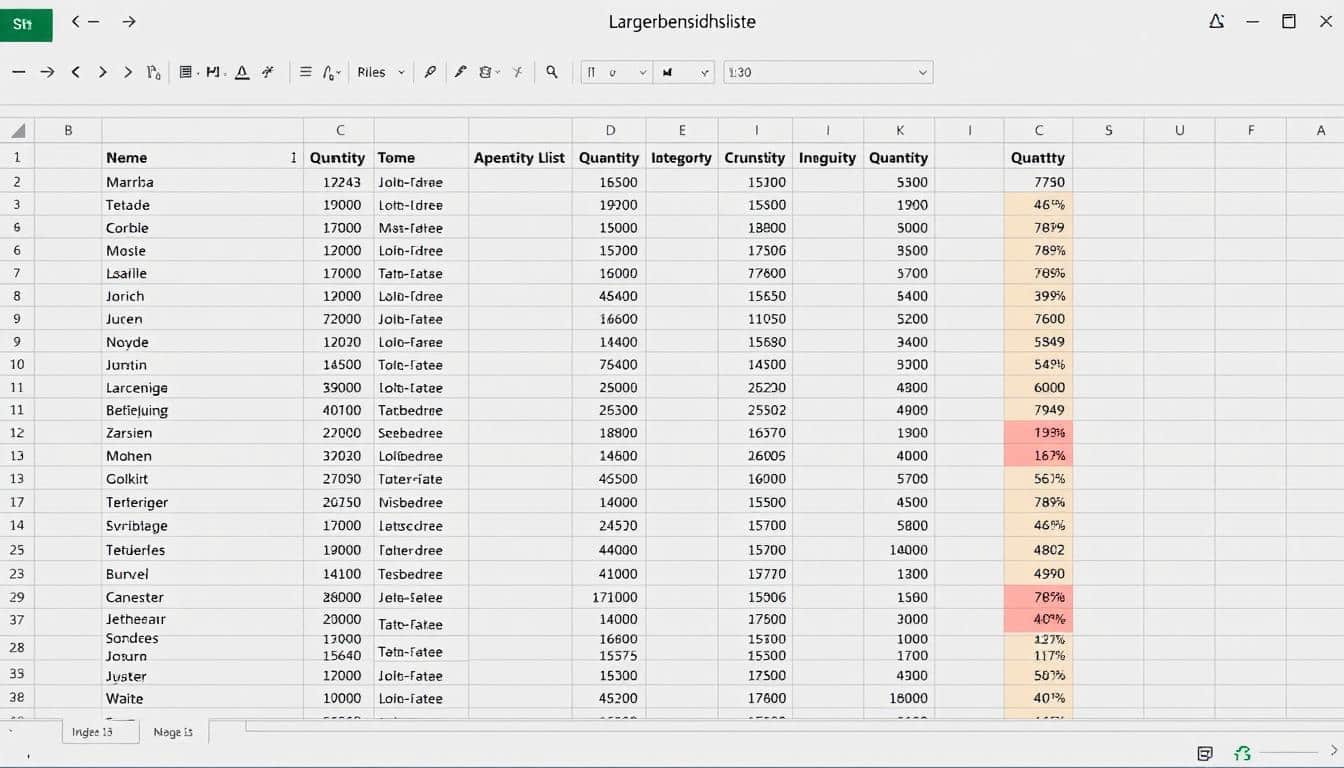Expand the 1:30 combo box
The width and height of the screenshot is (1344, 768).
pos(921,72)
